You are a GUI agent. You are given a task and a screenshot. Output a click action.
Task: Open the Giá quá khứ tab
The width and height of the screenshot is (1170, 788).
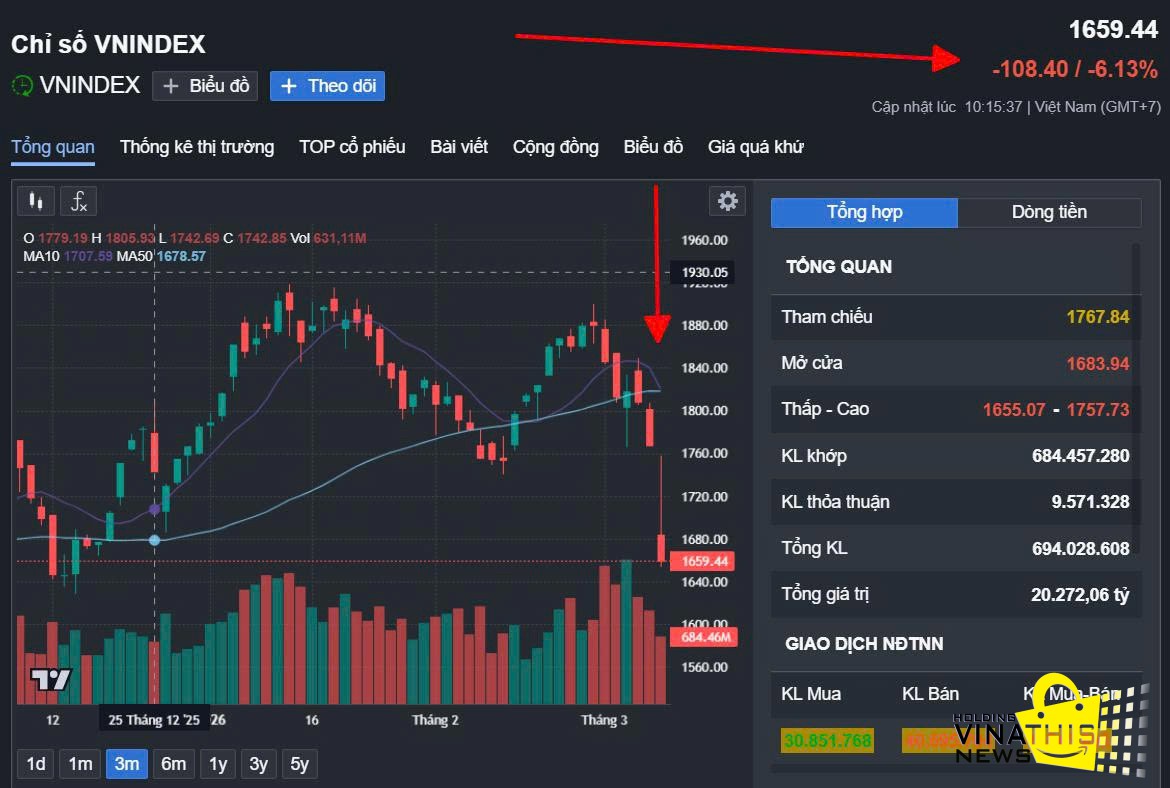(755, 147)
